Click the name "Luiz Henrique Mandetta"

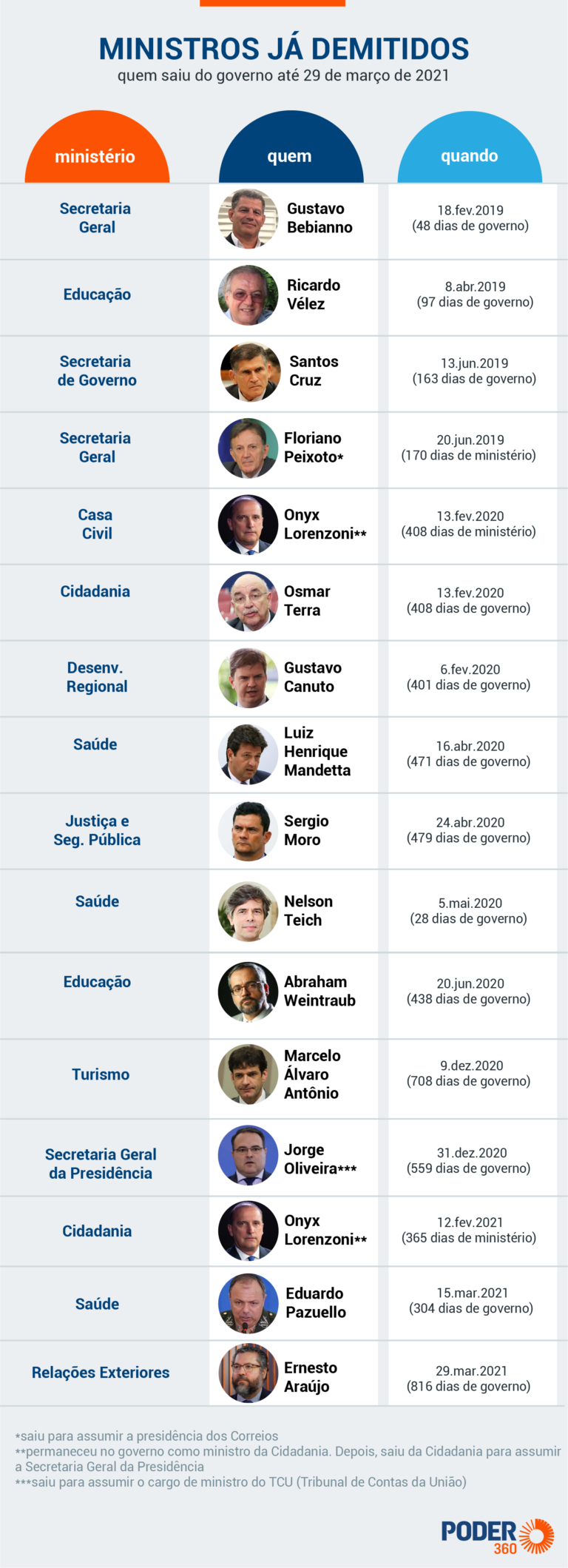[317, 752]
